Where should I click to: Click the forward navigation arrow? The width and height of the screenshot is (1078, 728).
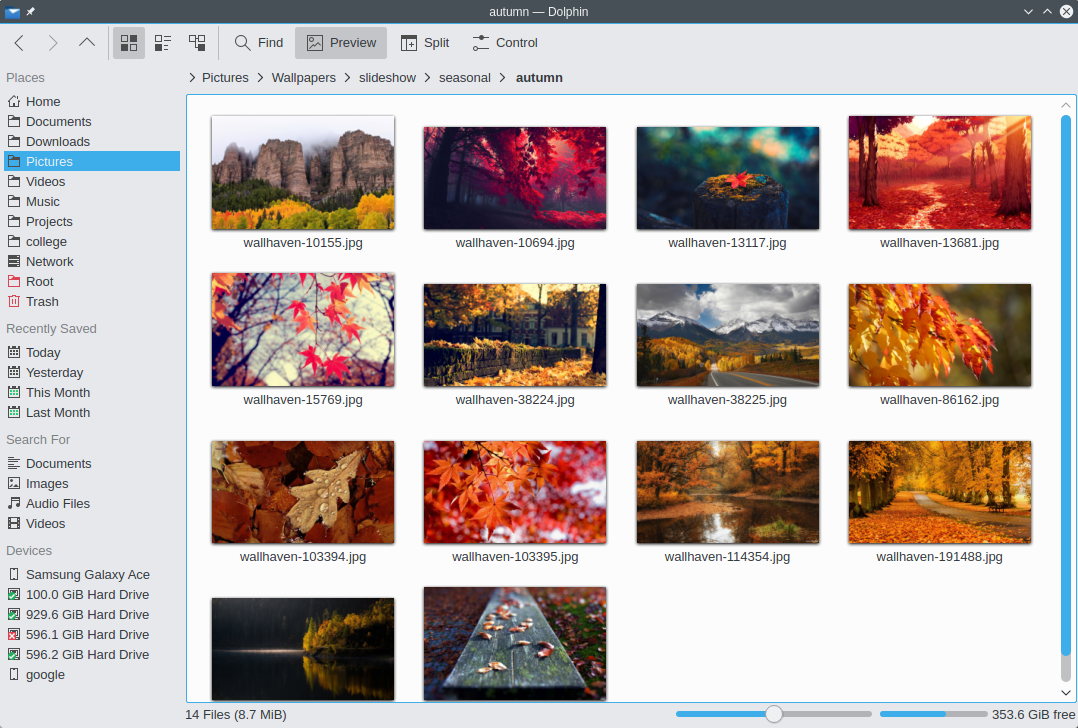(53, 43)
